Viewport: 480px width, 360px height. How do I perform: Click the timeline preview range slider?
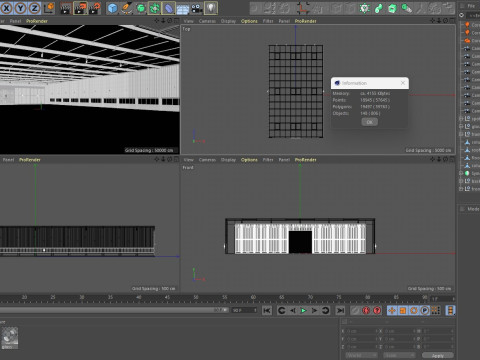point(114,310)
